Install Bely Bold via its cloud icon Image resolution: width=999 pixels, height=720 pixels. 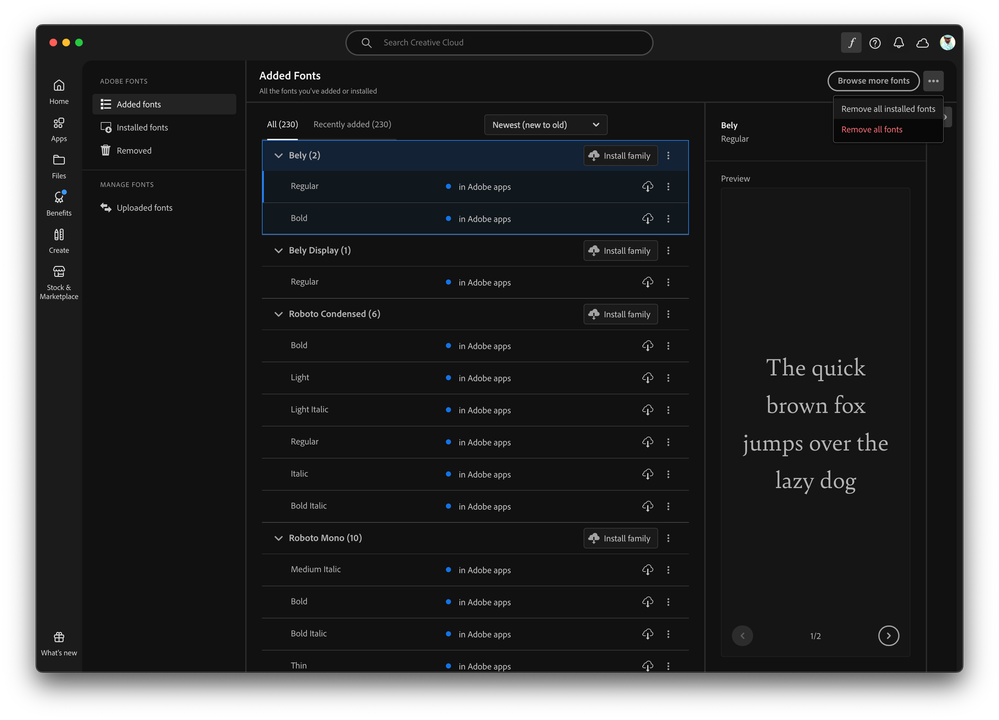(647, 219)
